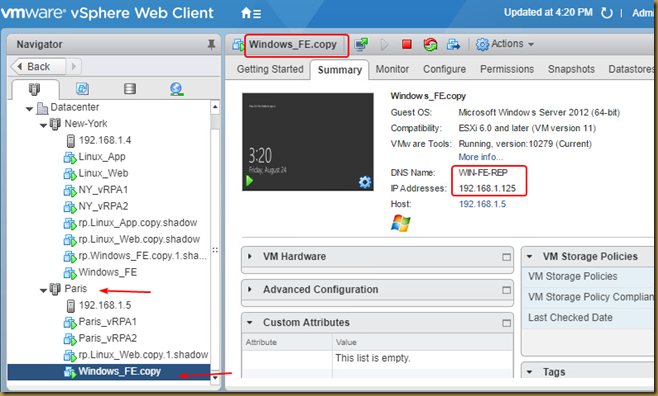
Task: Go forward with Navigator's arrow button
Action: [x=74, y=67]
